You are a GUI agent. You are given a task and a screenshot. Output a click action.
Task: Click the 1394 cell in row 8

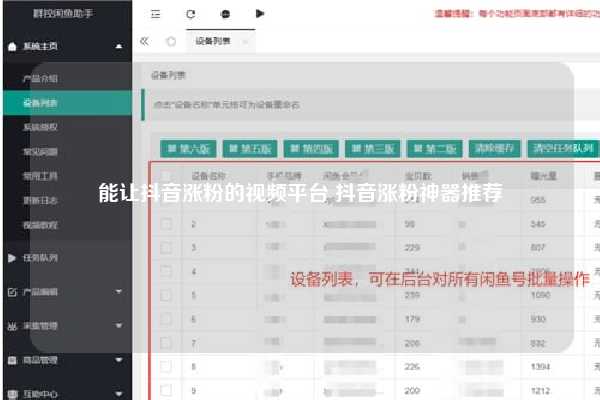pyautogui.click(x=541, y=367)
